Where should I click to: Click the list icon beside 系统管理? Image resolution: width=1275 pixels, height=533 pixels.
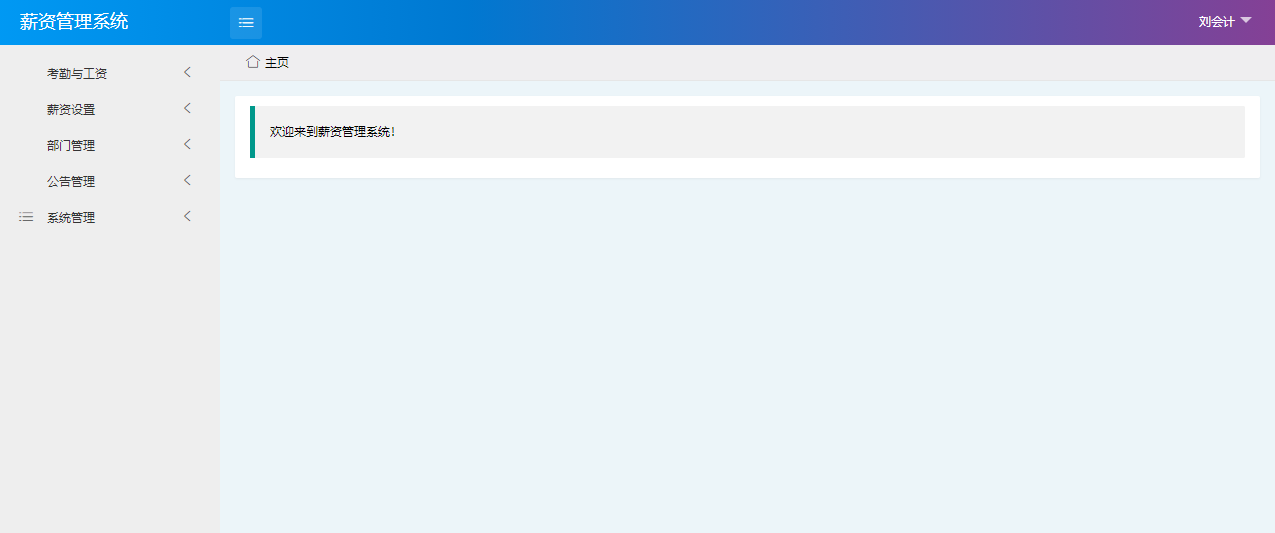[26, 217]
